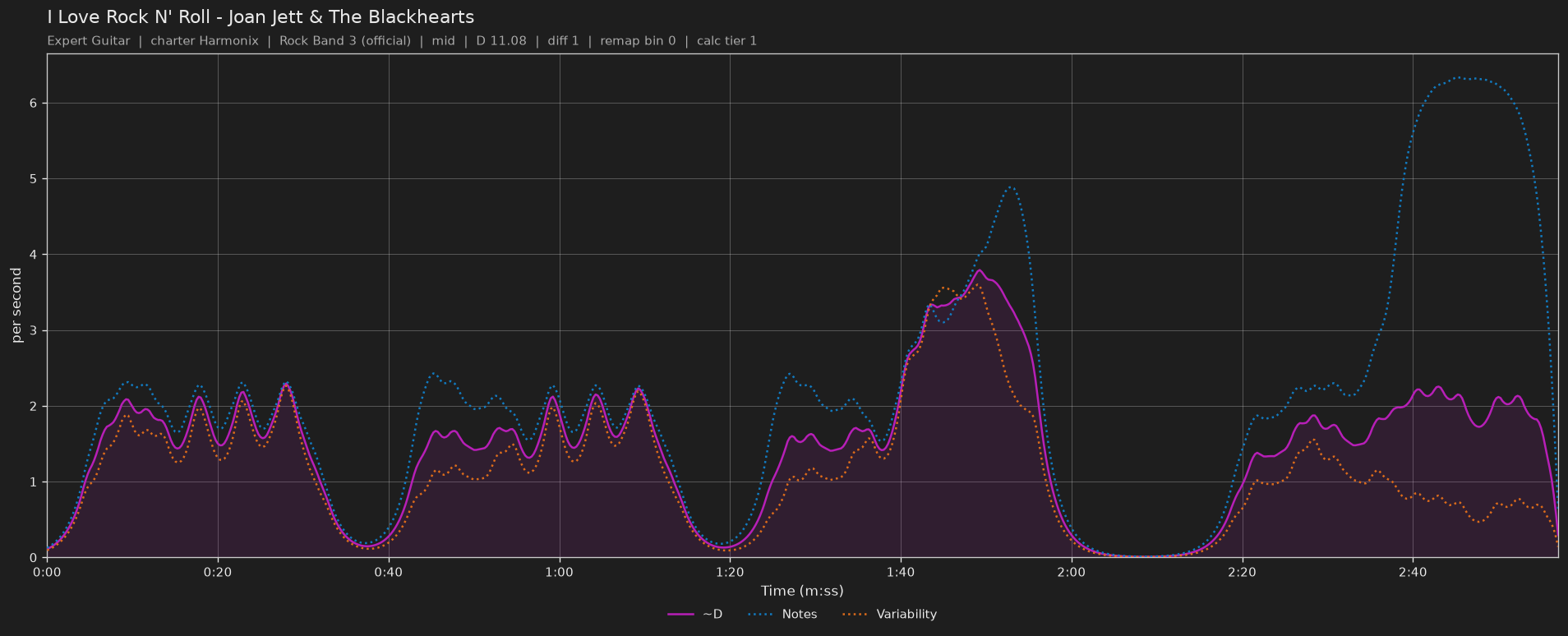Click the y-axis tick label 6
This screenshot has height=636, width=1568.
click(34, 104)
